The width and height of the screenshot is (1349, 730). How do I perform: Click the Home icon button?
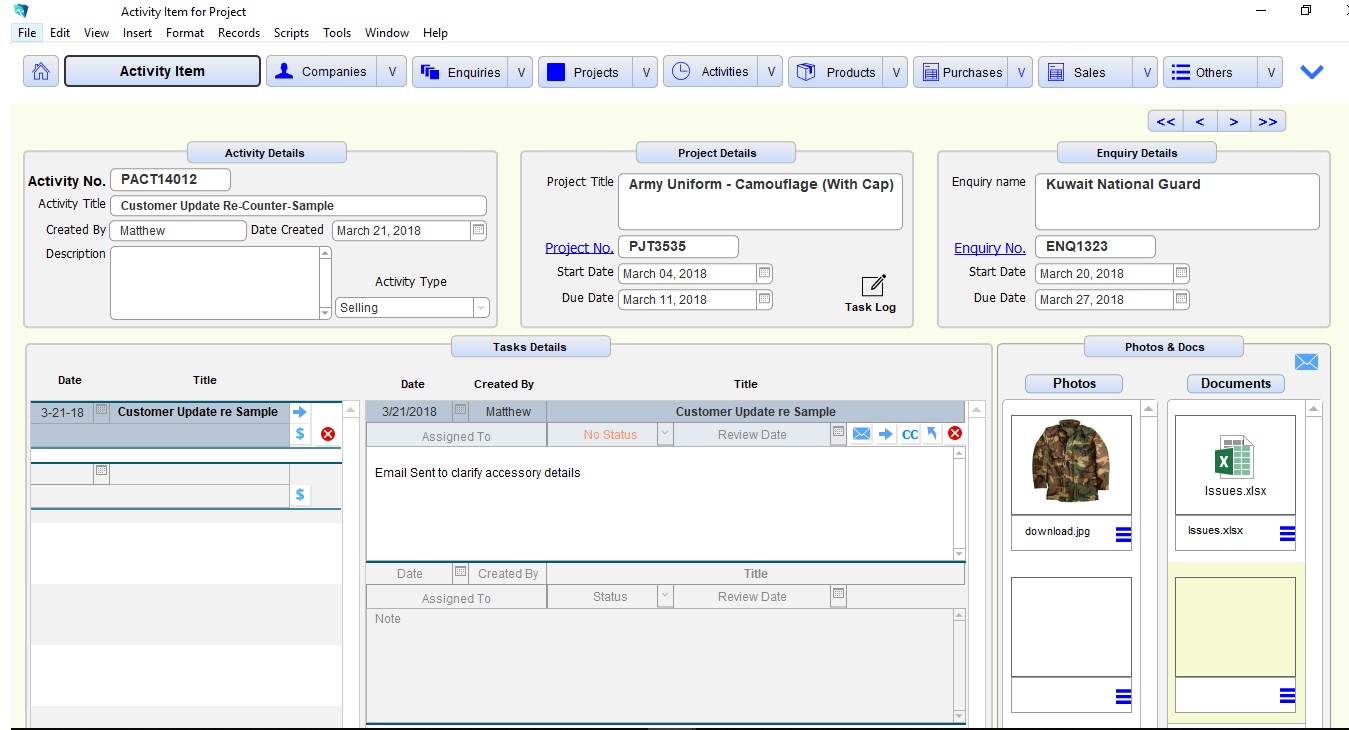click(40, 72)
